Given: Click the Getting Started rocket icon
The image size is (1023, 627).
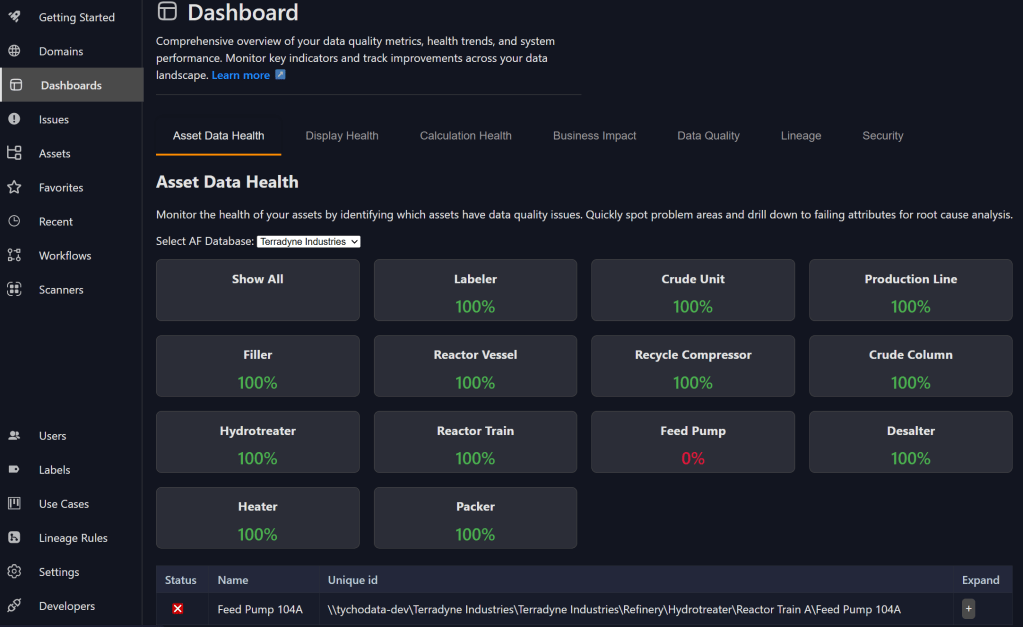Looking at the screenshot, I should click(x=14, y=17).
